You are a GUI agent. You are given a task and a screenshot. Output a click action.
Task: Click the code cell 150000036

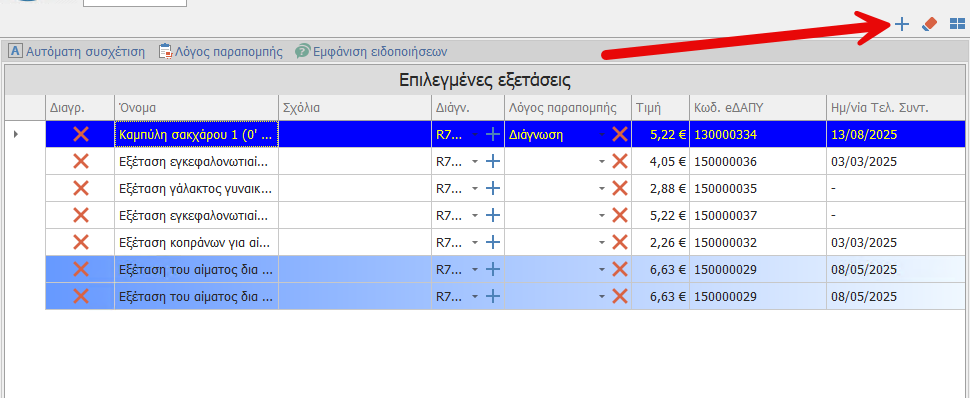coord(758,162)
